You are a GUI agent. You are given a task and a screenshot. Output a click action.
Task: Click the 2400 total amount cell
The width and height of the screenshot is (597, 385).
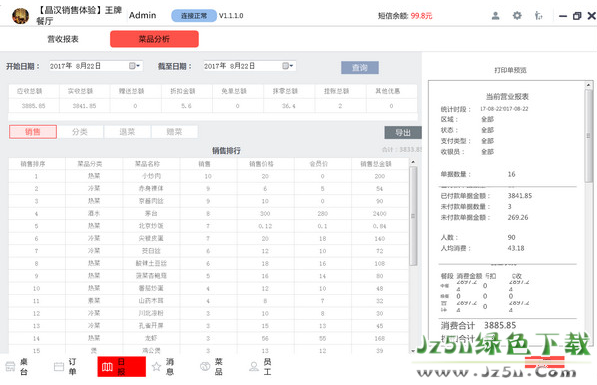379,213
